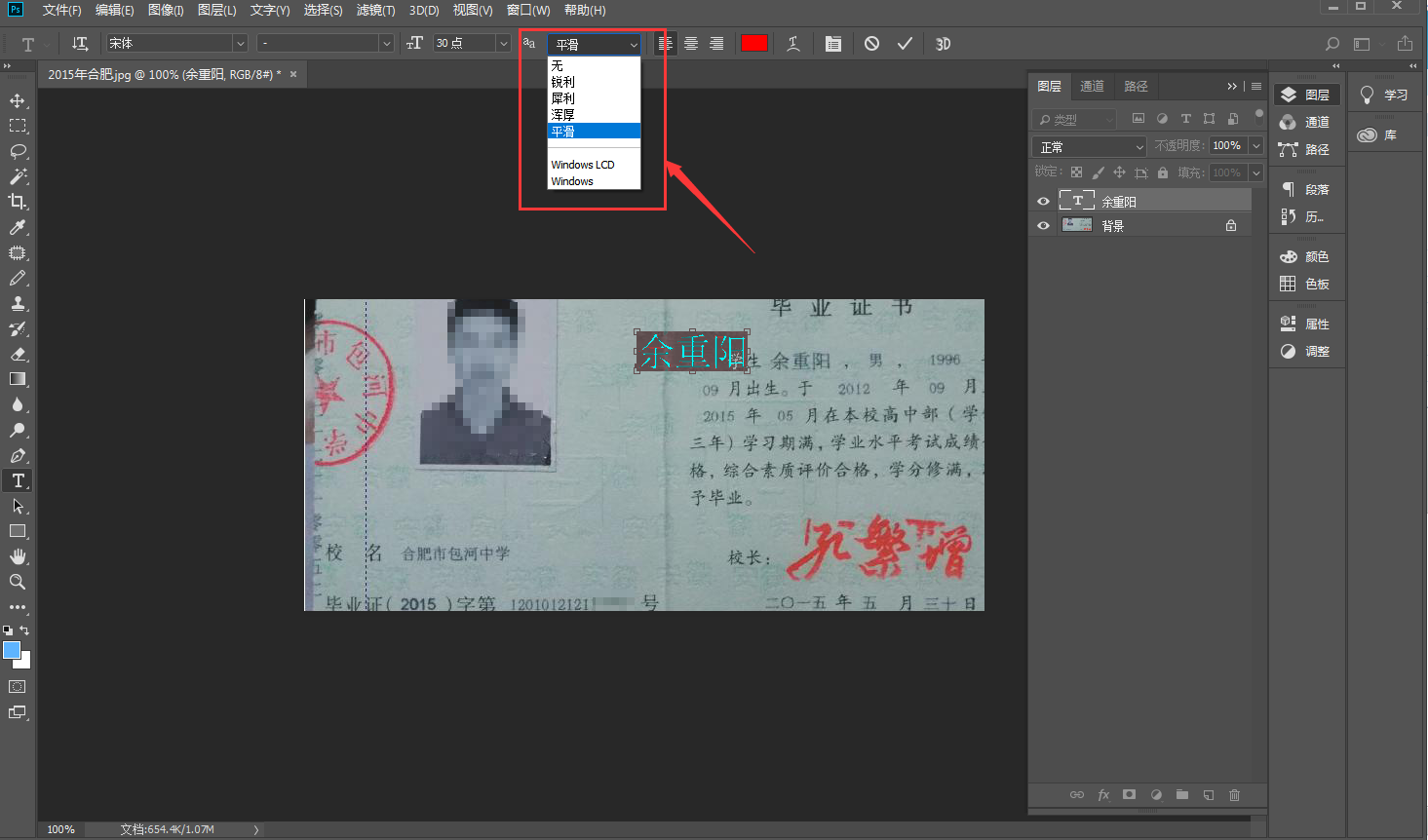Image resolution: width=1428 pixels, height=840 pixels.
Task: Toggle left align text
Action: pyautogui.click(x=666, y=44)
